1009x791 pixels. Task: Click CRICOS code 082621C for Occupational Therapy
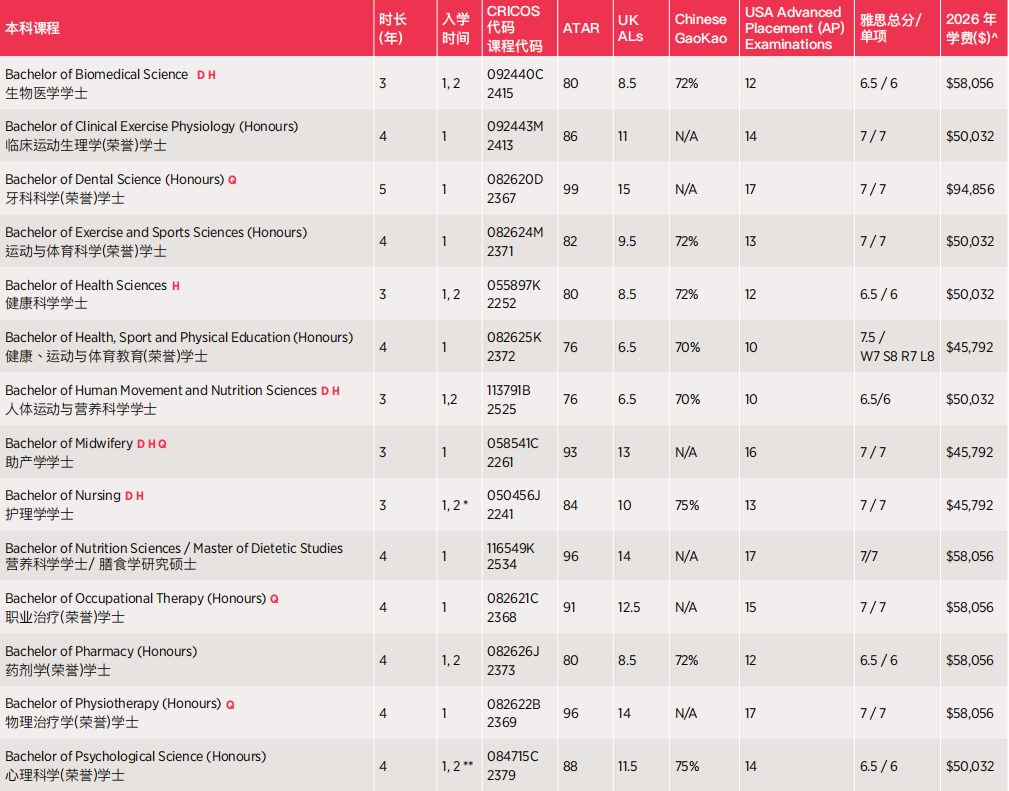(514, 599)
